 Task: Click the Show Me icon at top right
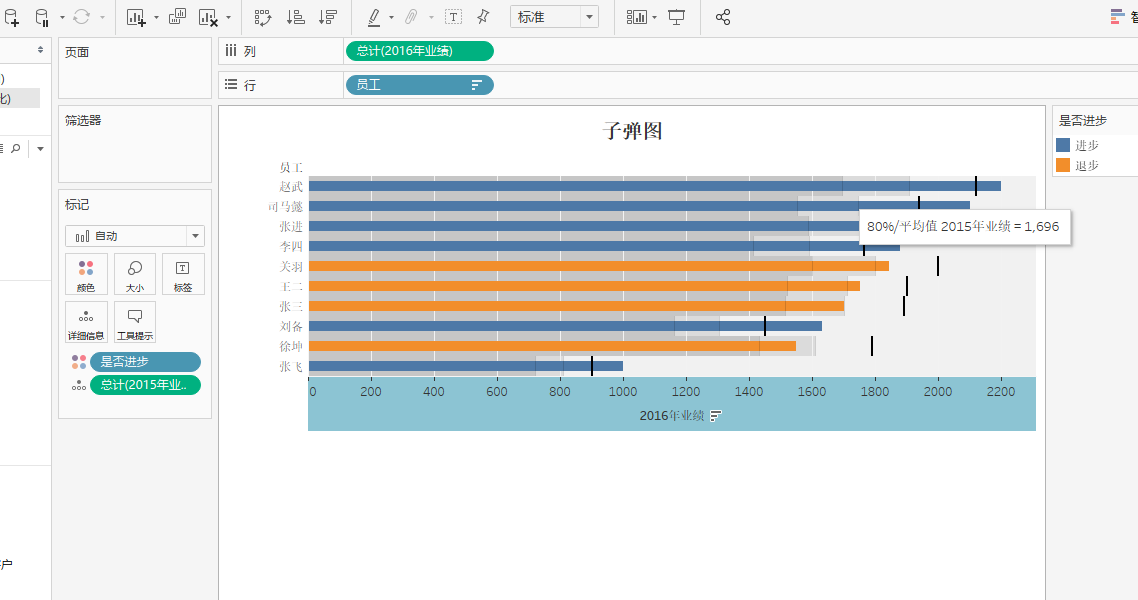click(x=1118, y=17)
